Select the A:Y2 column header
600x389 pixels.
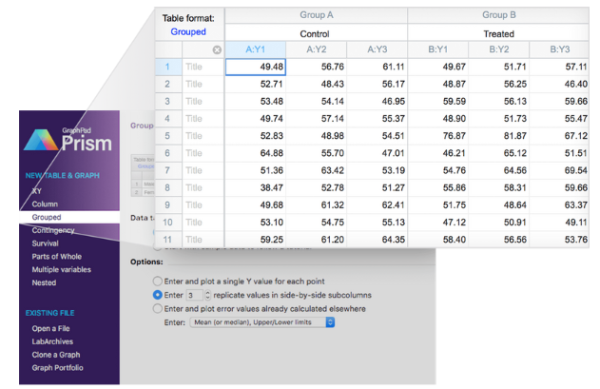(x=316, y=49)
